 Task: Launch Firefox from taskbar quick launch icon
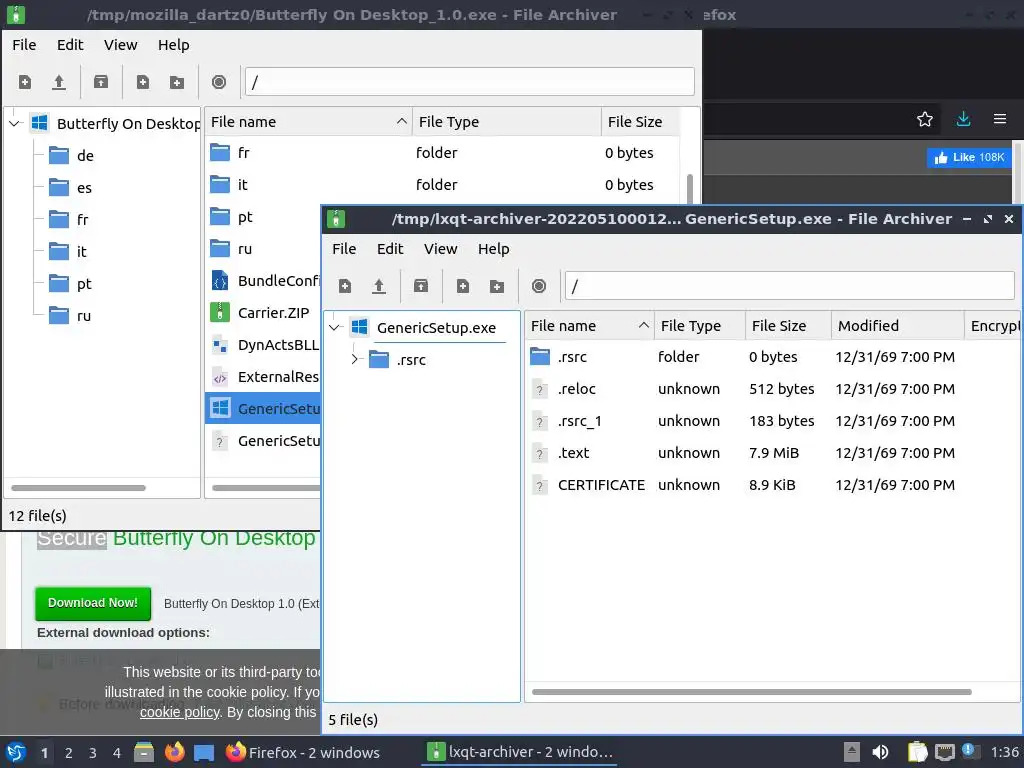[x=174, y=752]
